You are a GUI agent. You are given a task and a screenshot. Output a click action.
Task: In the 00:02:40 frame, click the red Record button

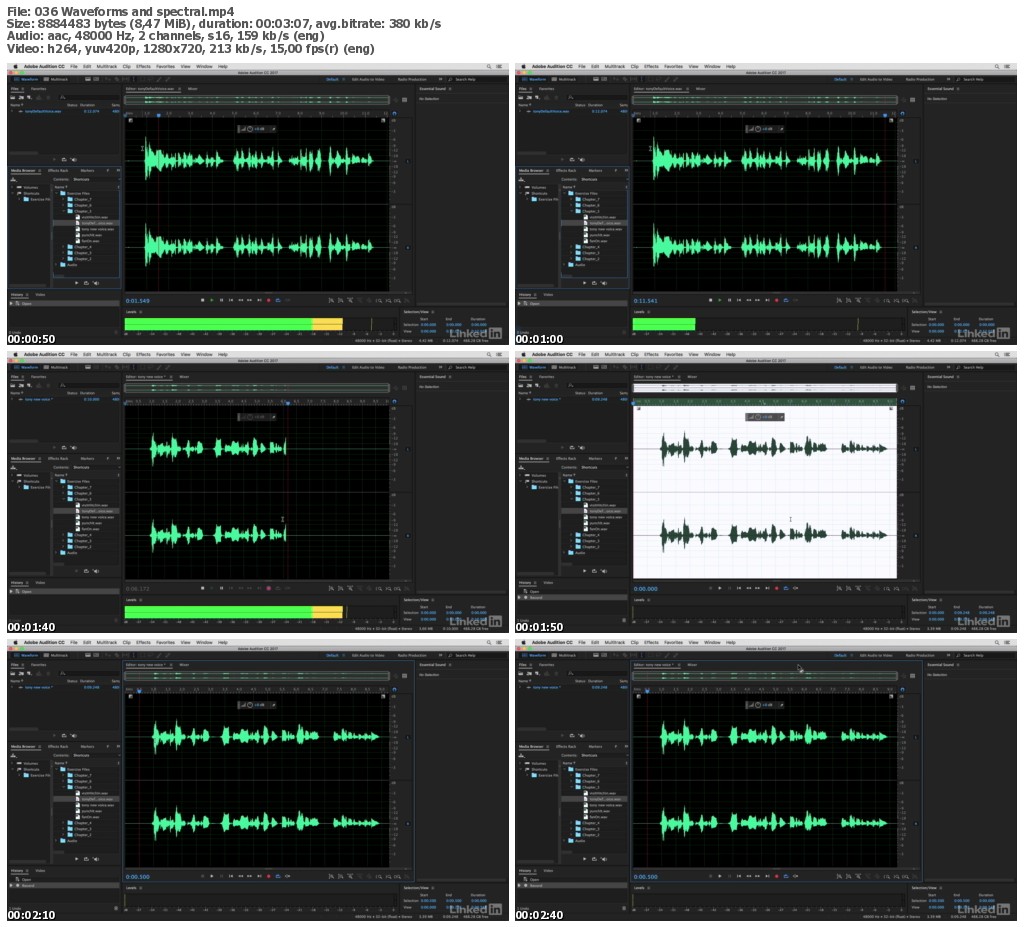(776, 877)
